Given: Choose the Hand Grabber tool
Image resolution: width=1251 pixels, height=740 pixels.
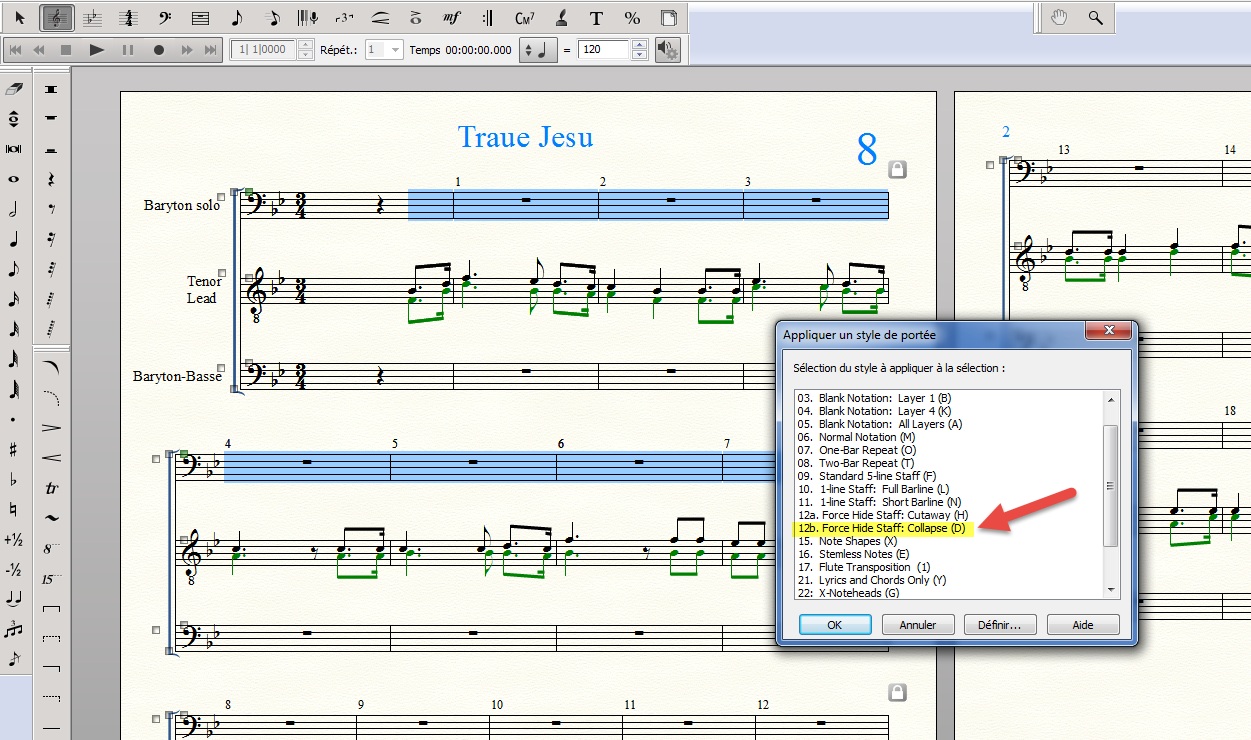Looking at the screenshot, I should click(x=1059, y=17).
